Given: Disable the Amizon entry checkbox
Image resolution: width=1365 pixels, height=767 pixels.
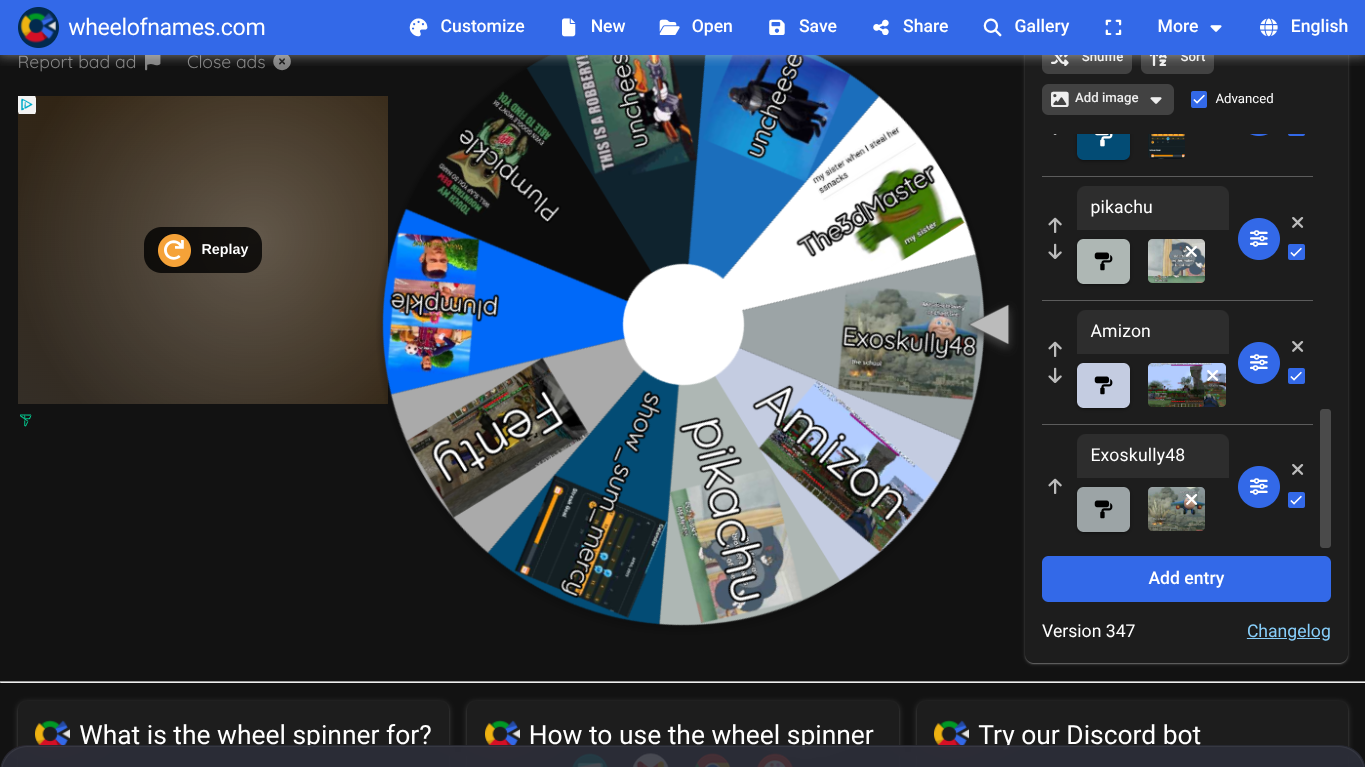Looking at the screenshot, I should 1297,377.
